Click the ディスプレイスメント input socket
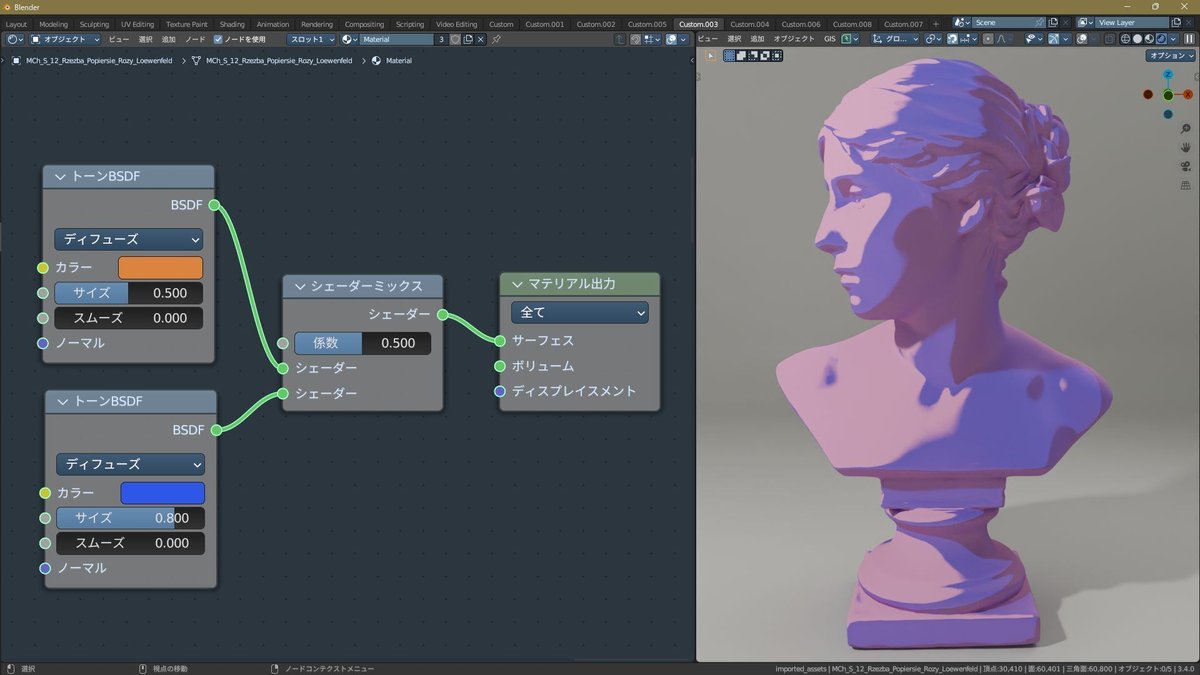The image size is (1200, 675). (500, 391)
